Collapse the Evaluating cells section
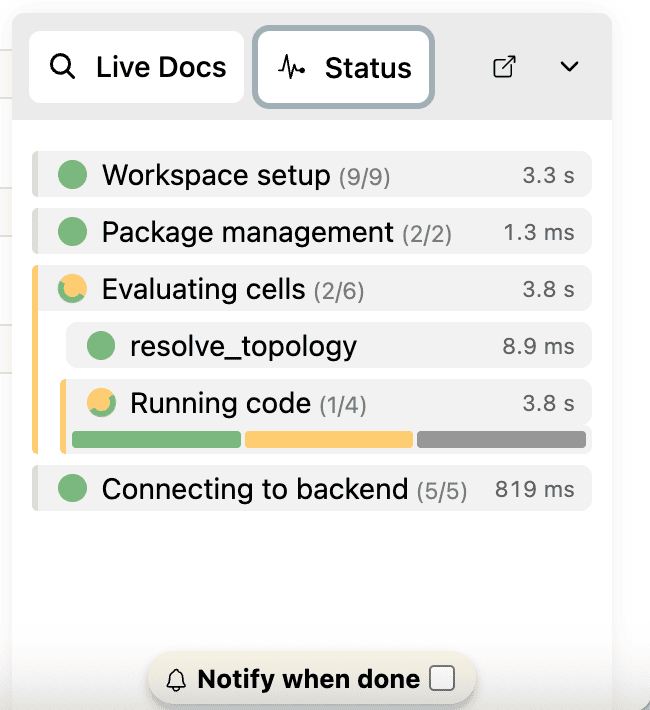Viewport: 650px width, 710px height. 203,289
